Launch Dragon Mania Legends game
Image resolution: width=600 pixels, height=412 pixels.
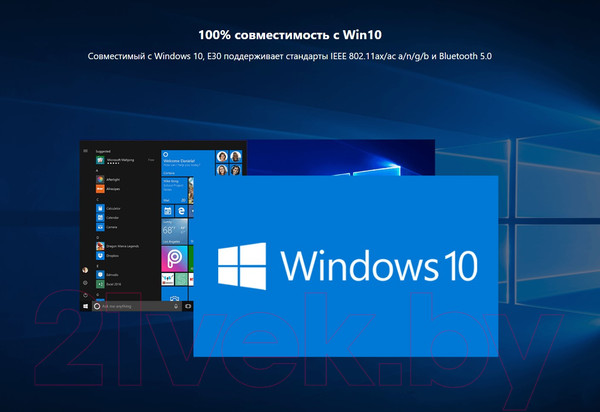pos(117,246)
